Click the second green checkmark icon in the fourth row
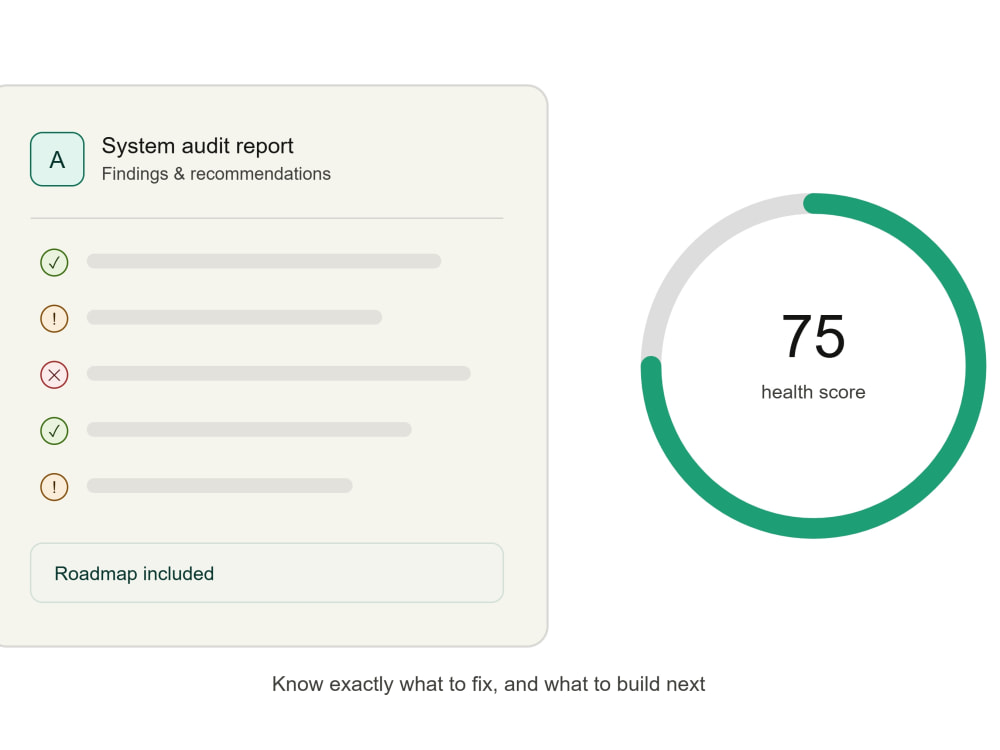The height and width of the screenshot is (750, 1000). (x=54, y=430)
